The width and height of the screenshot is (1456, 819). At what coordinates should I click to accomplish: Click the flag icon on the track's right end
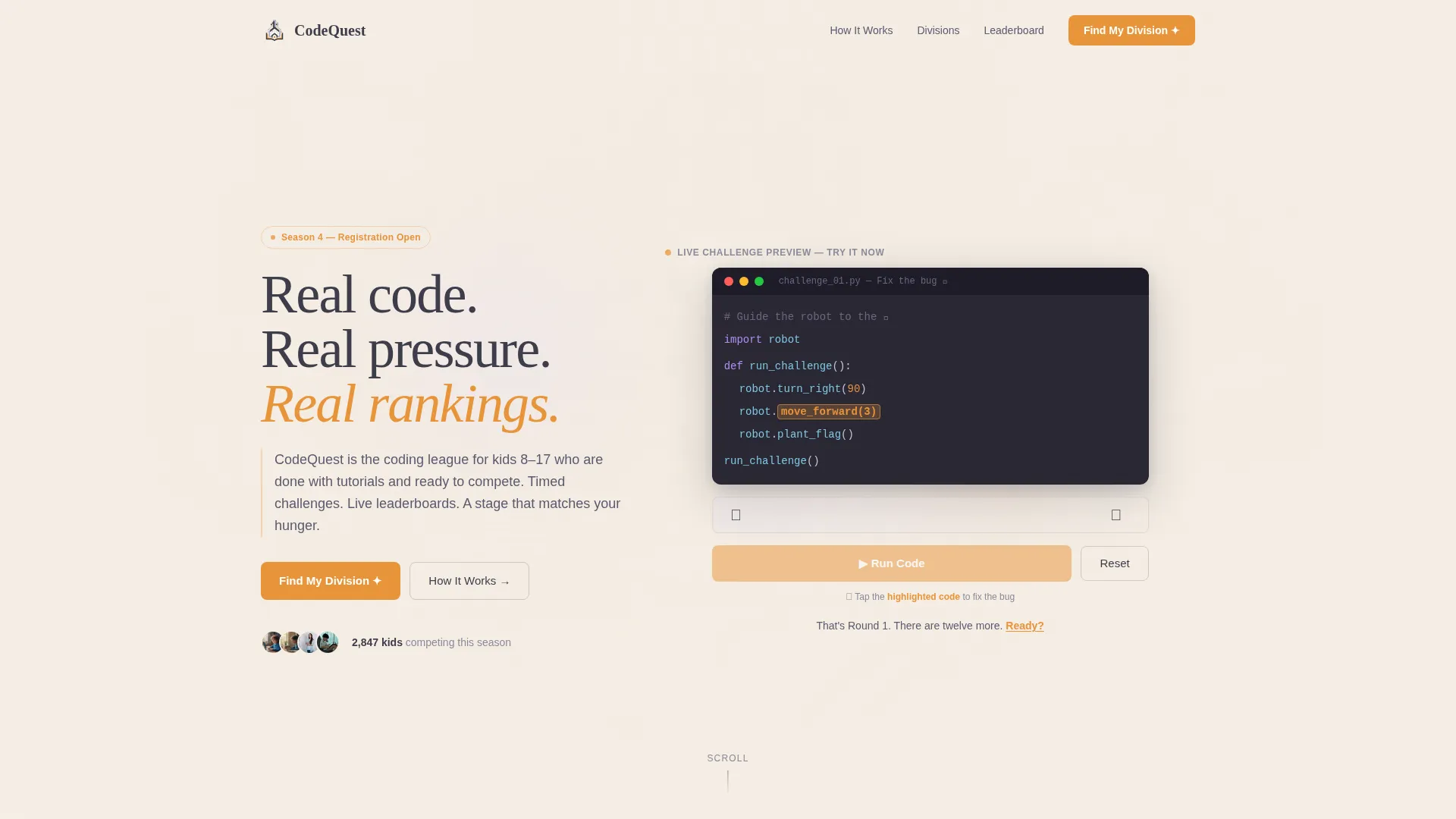(1116, 515)
